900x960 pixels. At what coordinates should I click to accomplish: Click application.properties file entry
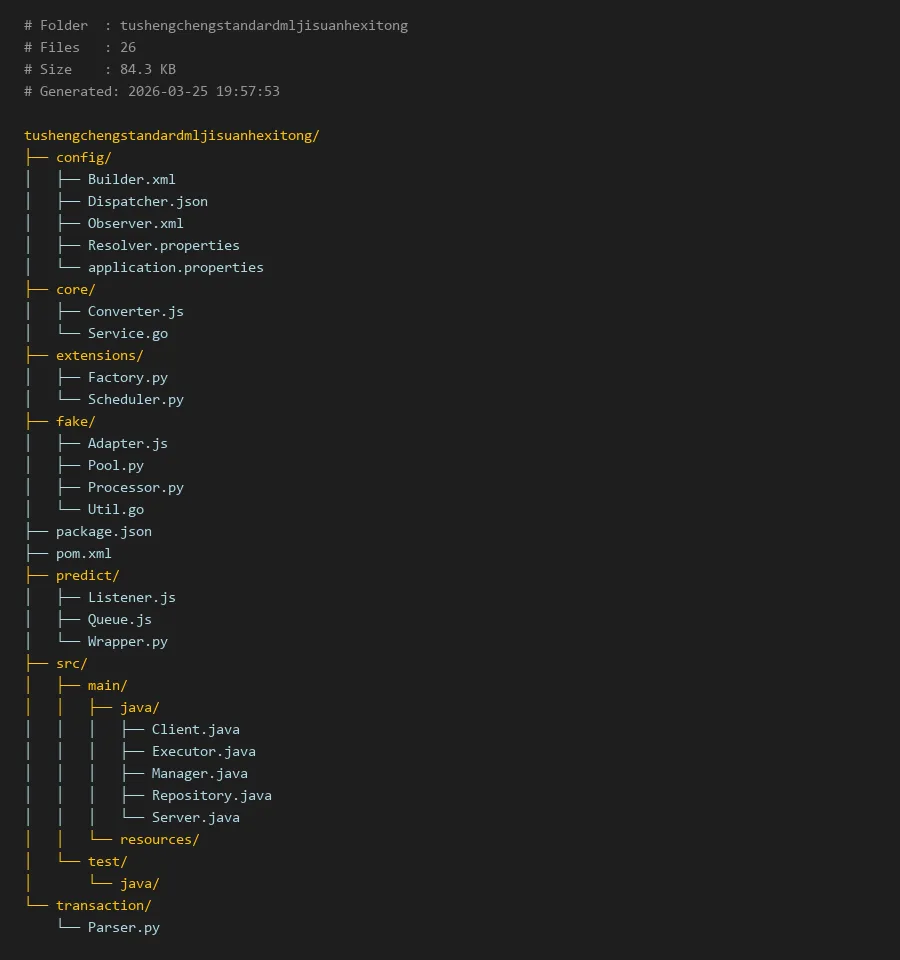(x=175, y=267)
